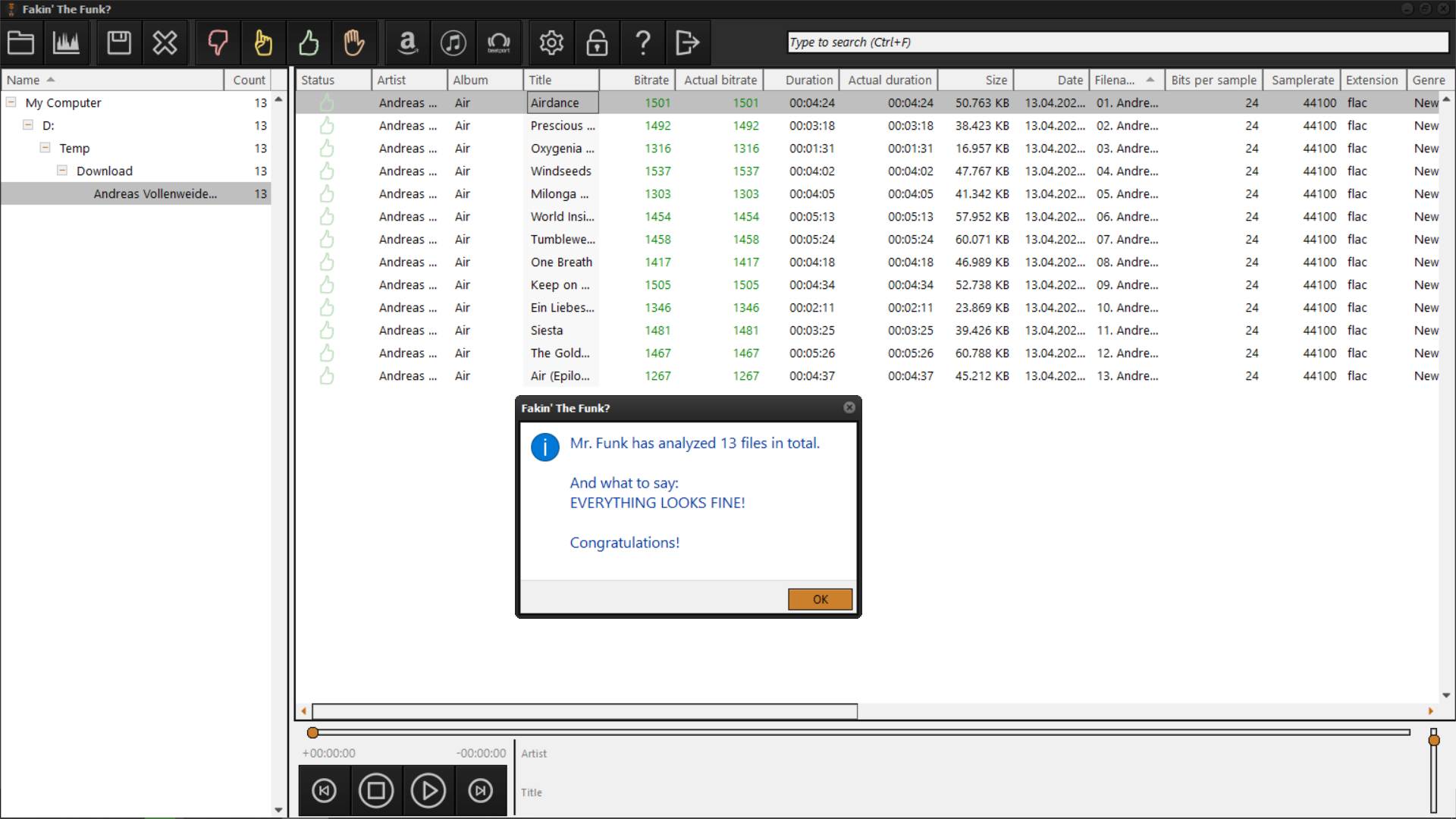
Task: Skip to previous track button
Action: 325,790
